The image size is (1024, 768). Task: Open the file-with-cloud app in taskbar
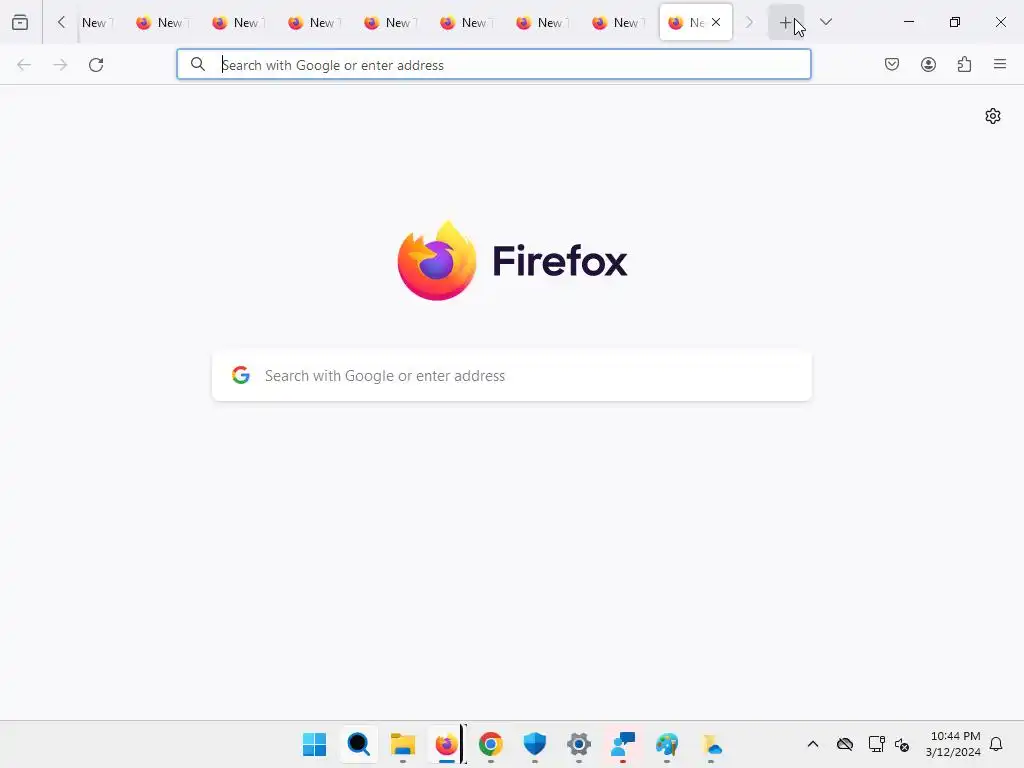[x=711, y=744]
